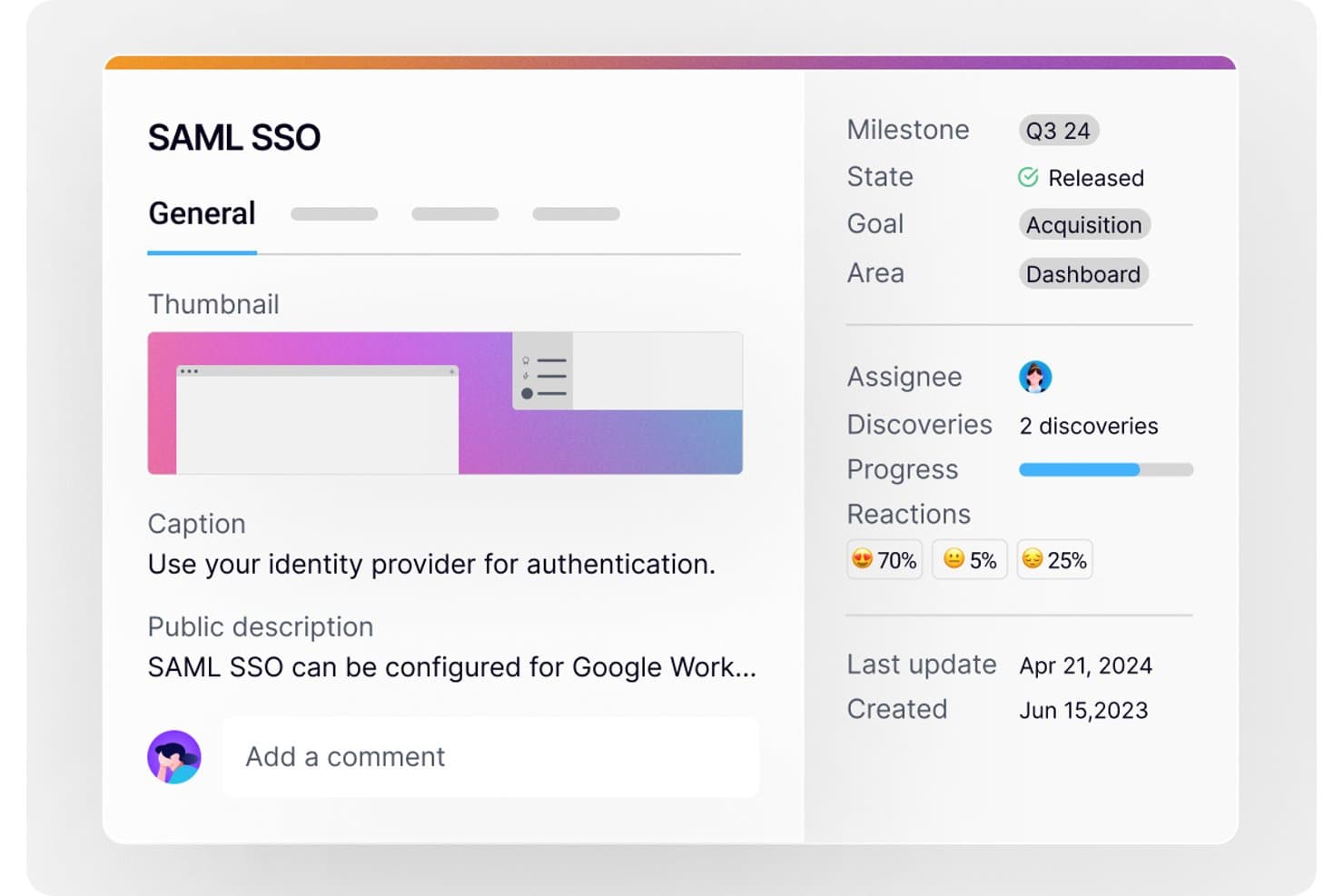Click the neutral face 5% reaction
The height and width of the screenshot is (896, 1344).
[970, 560]
